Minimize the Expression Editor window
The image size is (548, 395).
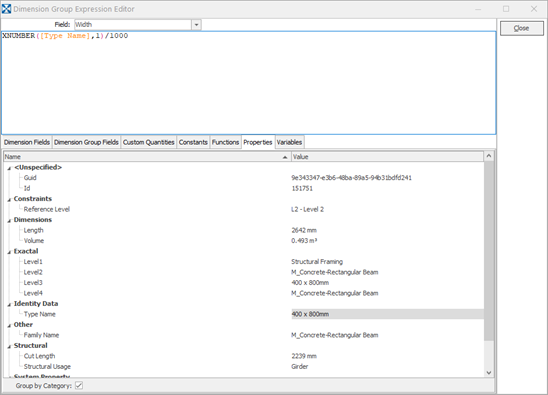pyautogui.click(x=478, y=9)
